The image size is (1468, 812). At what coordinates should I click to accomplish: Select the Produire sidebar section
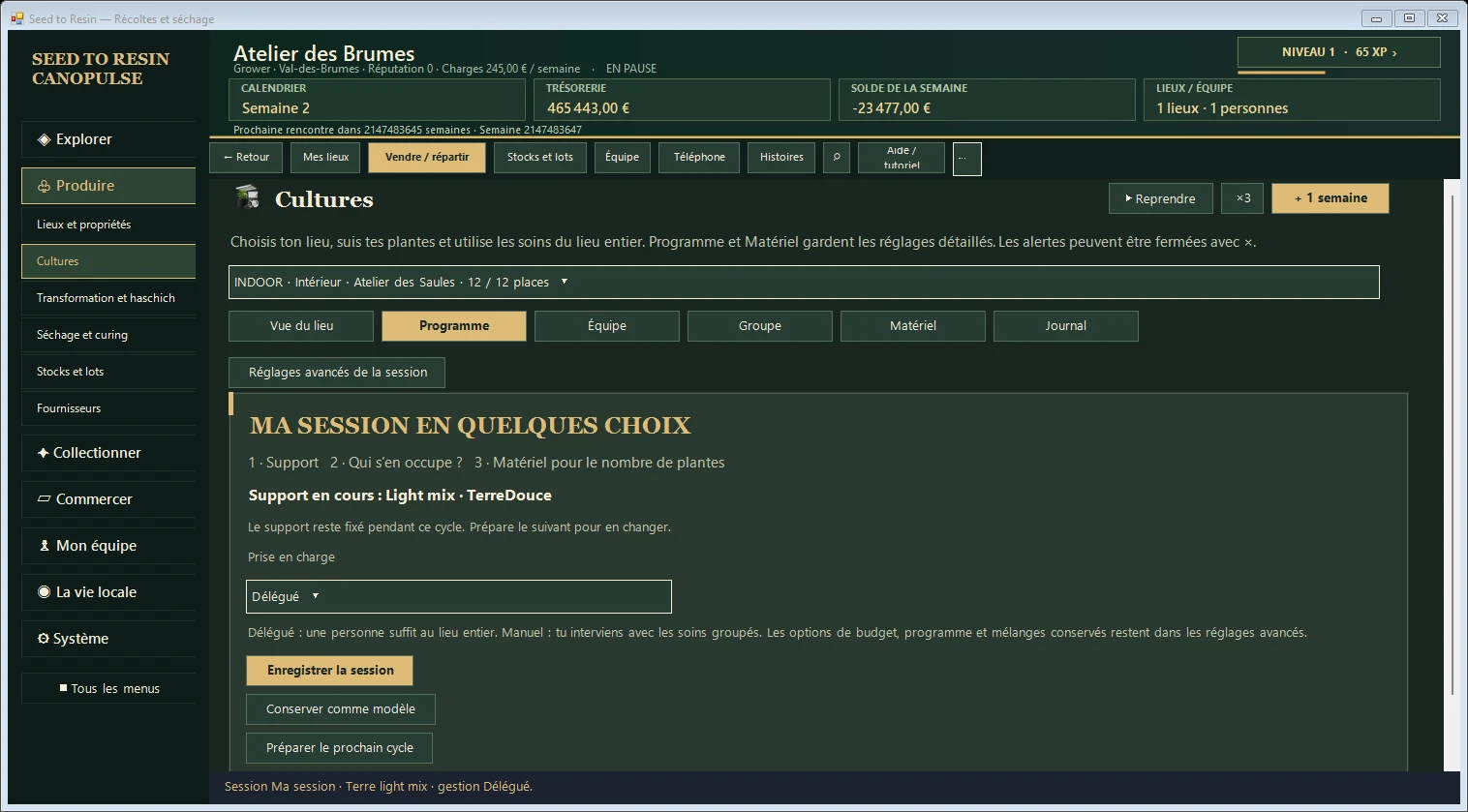(x=108, y=186)
